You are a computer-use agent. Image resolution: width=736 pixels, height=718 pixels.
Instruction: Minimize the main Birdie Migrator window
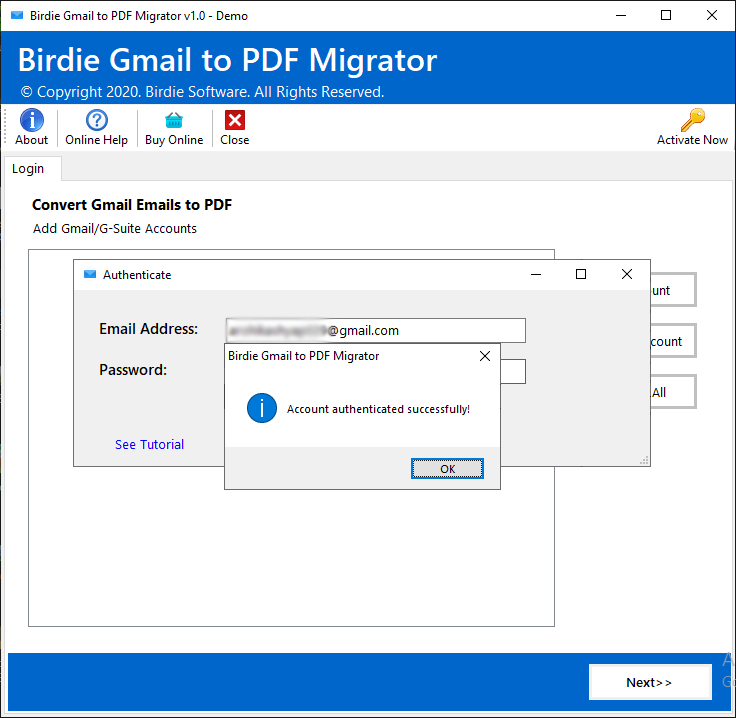click(x=621, y=15)
